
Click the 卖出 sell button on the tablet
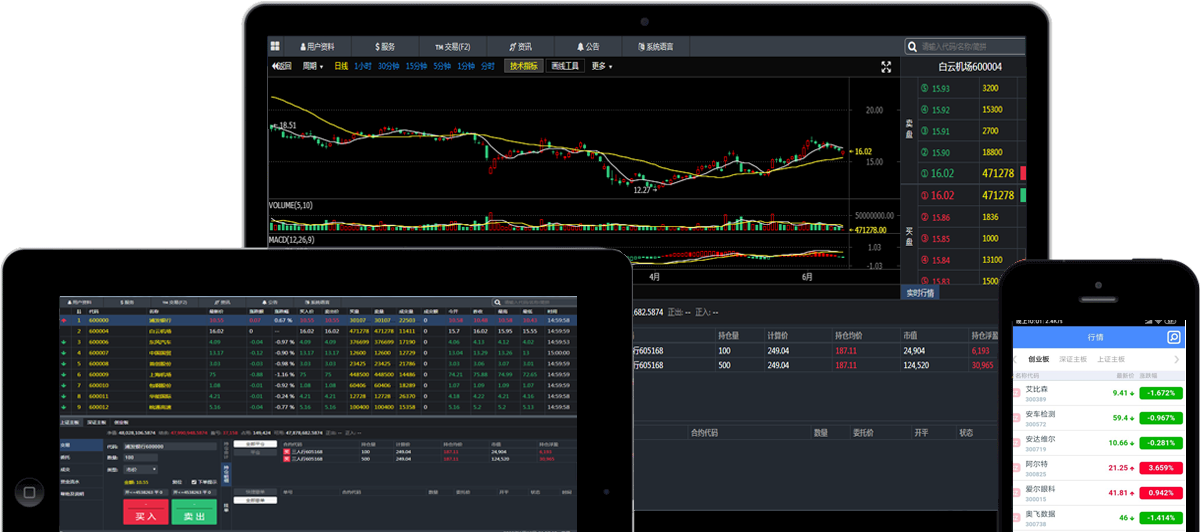pyautogui.click(x=194, y=512)
